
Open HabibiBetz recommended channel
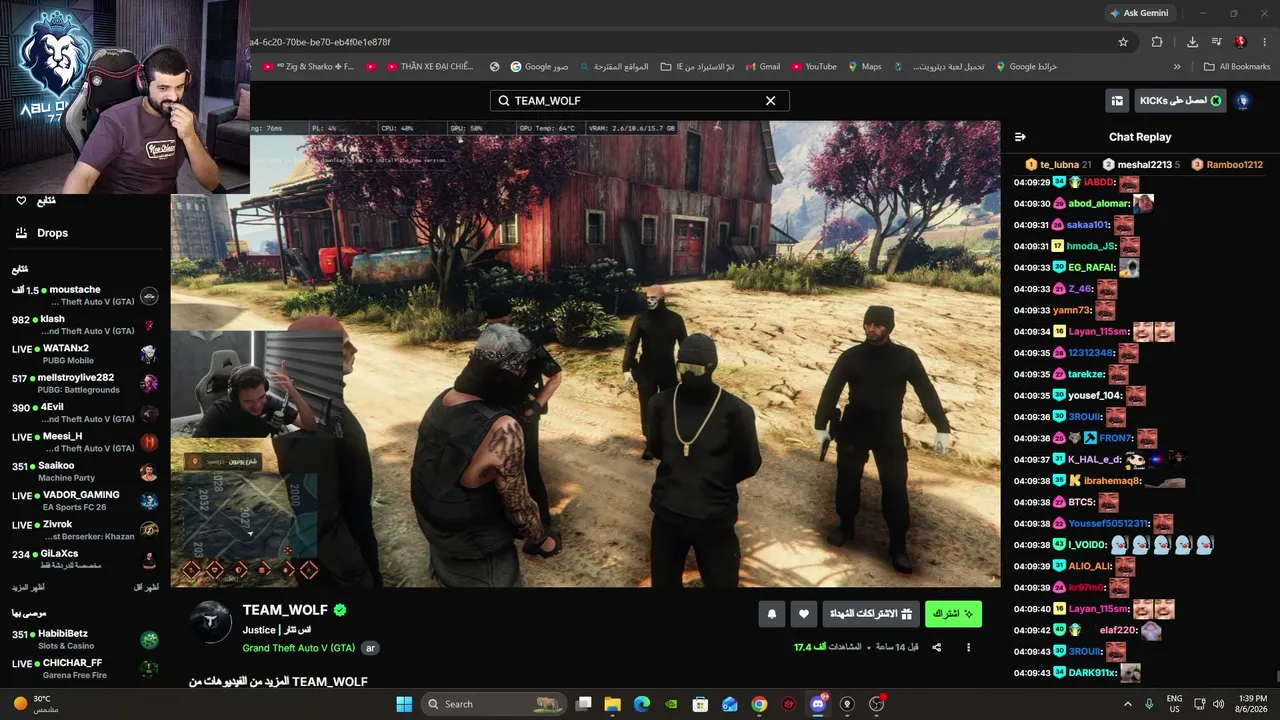pyautogui.click(x=85, y=640)
